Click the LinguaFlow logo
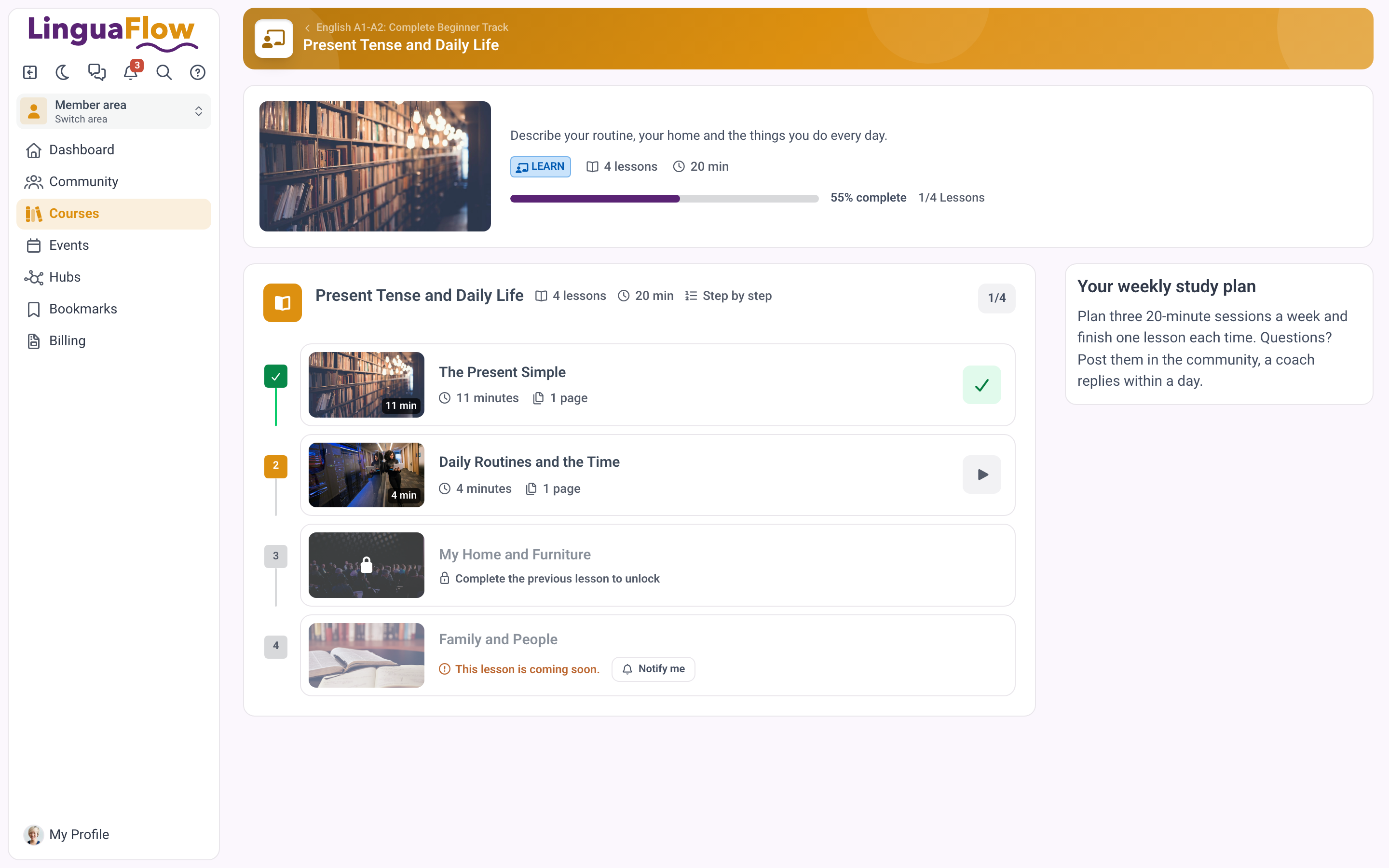This screenshot has width=1389, height=868. [113, 33]
